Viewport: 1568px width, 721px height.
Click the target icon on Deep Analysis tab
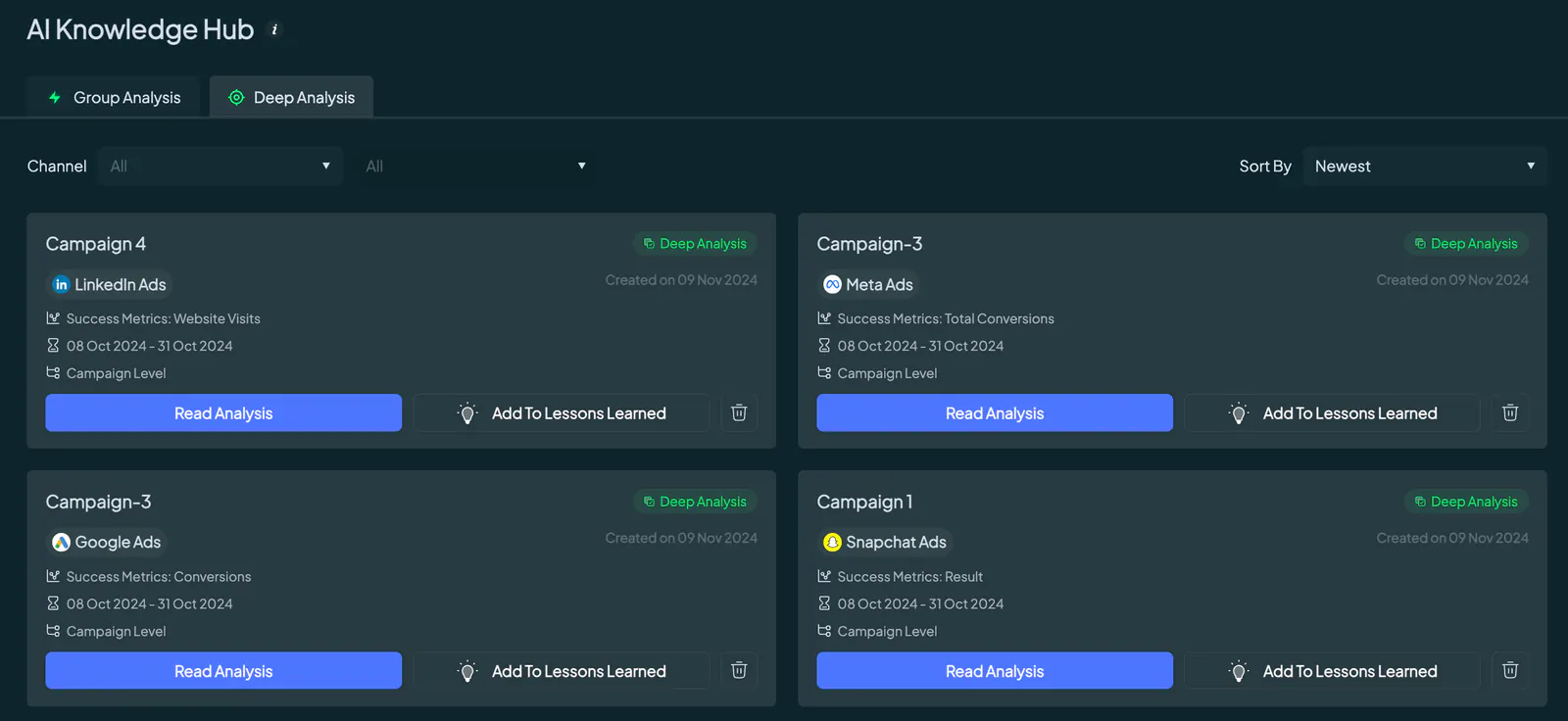tap(236, 97)
